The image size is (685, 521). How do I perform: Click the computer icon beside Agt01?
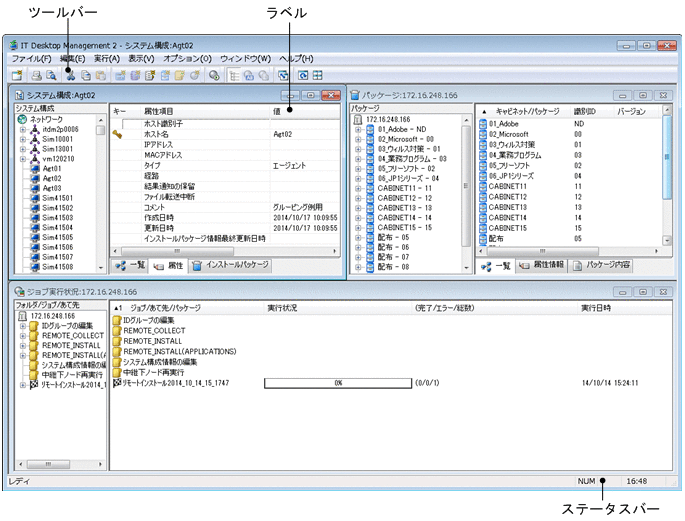[36, 169]
